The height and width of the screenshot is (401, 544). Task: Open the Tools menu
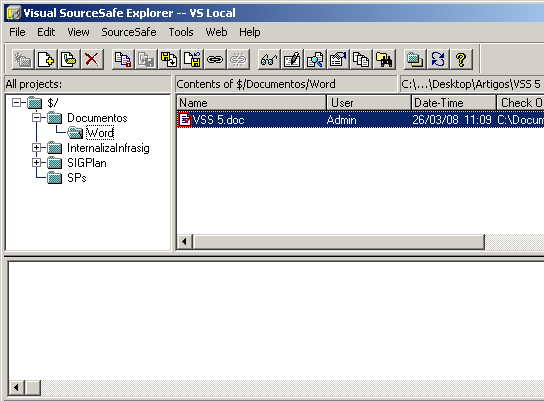click(181, 32)
